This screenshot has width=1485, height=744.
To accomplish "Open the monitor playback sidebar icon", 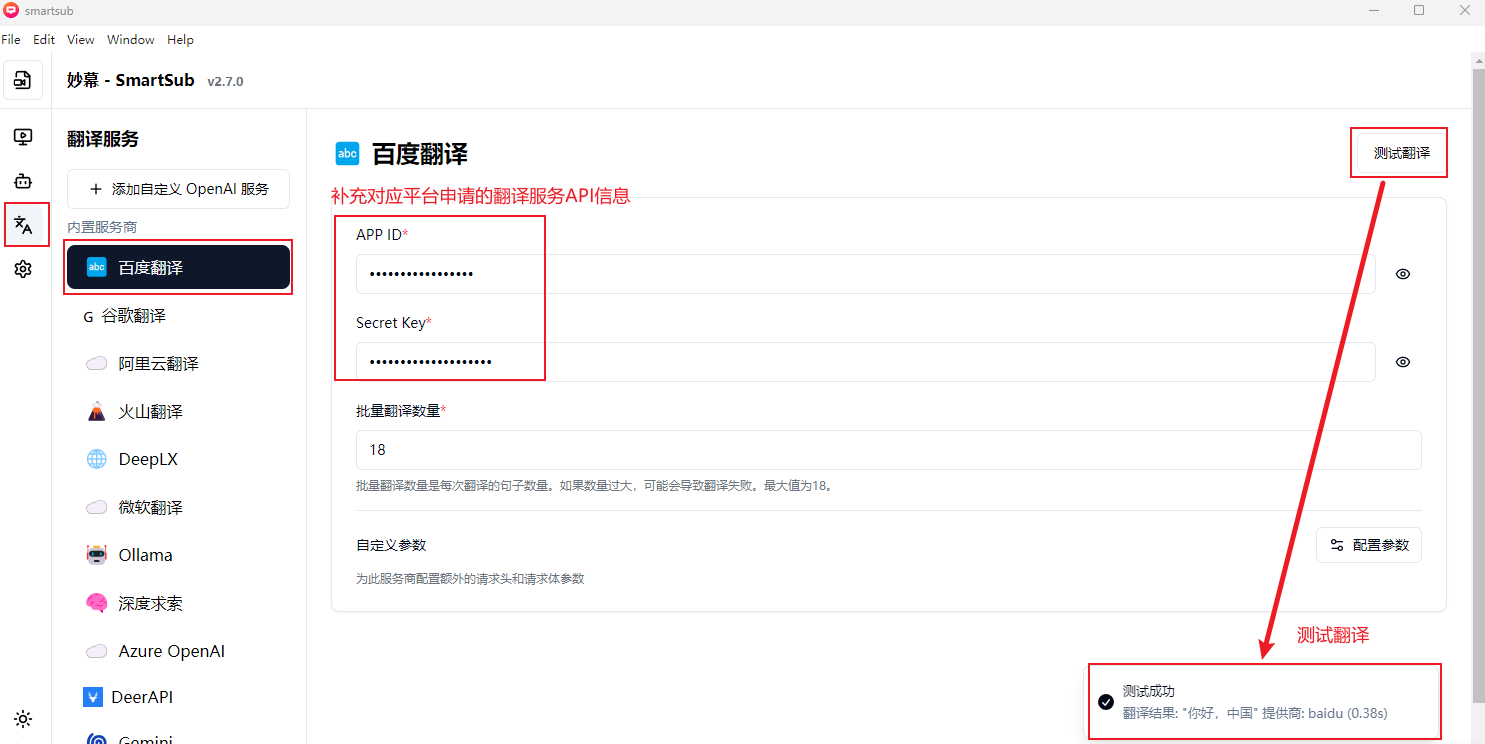I will point(23,137).
